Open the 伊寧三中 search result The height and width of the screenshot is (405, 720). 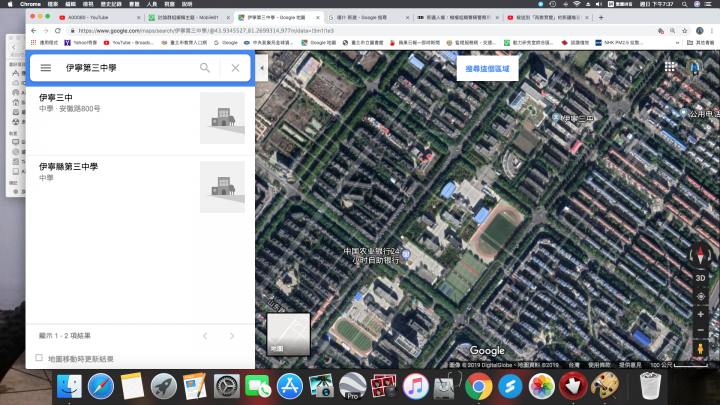[140, 118]
